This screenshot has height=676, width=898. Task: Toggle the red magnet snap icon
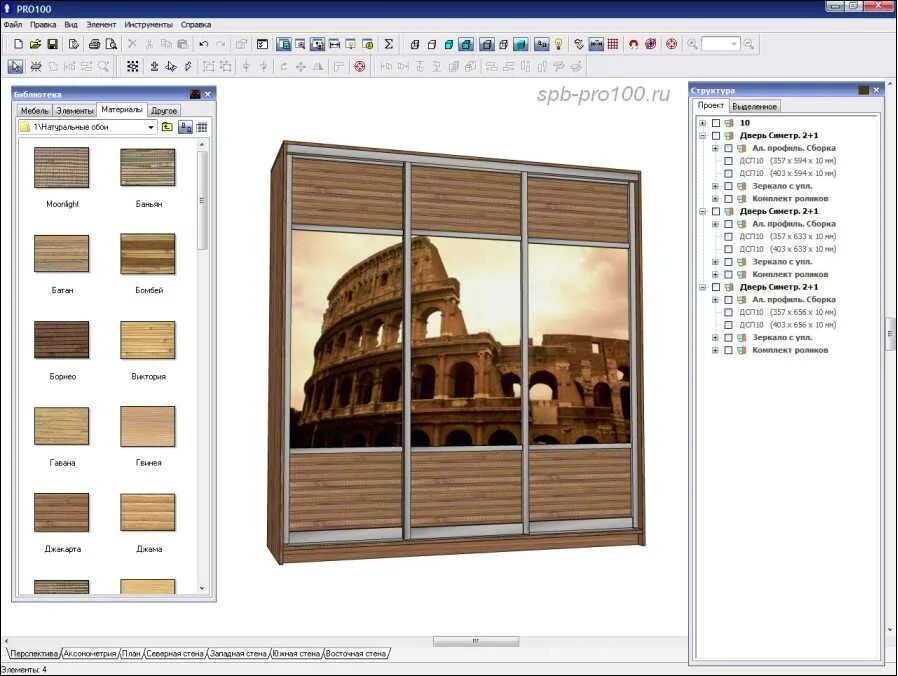[633, 44]
